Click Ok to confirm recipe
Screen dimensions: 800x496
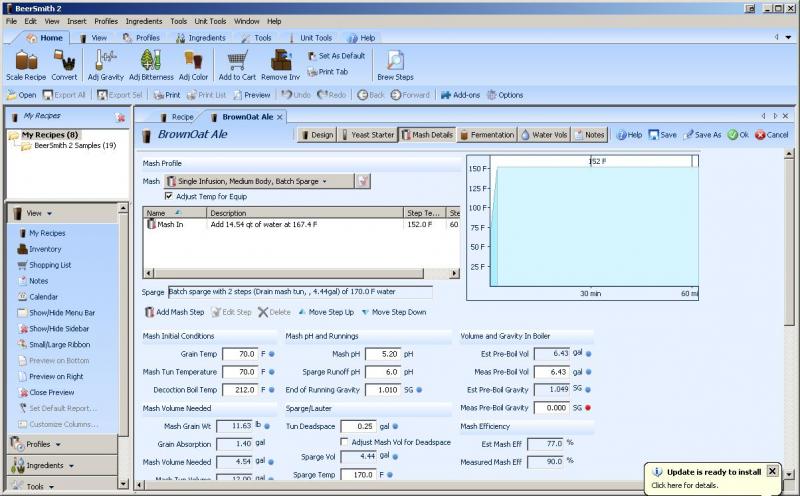[738, 135]
